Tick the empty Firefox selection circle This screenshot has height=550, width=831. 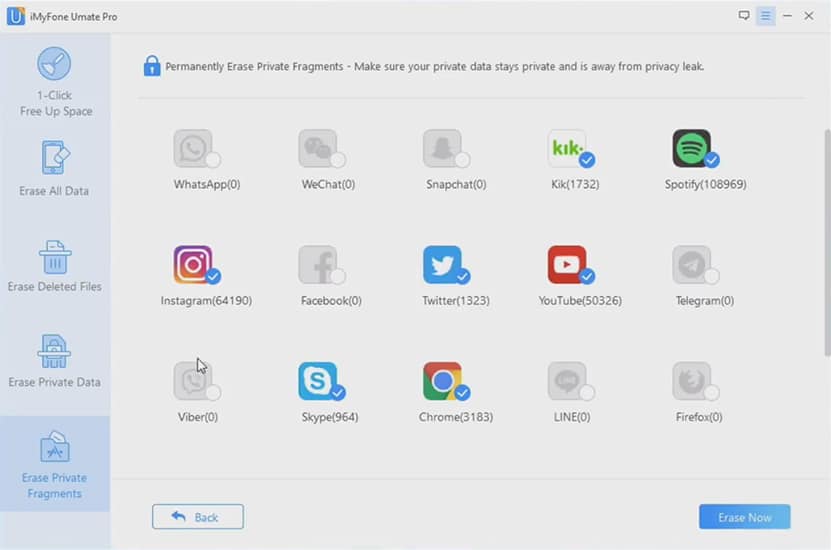point(712,393)
